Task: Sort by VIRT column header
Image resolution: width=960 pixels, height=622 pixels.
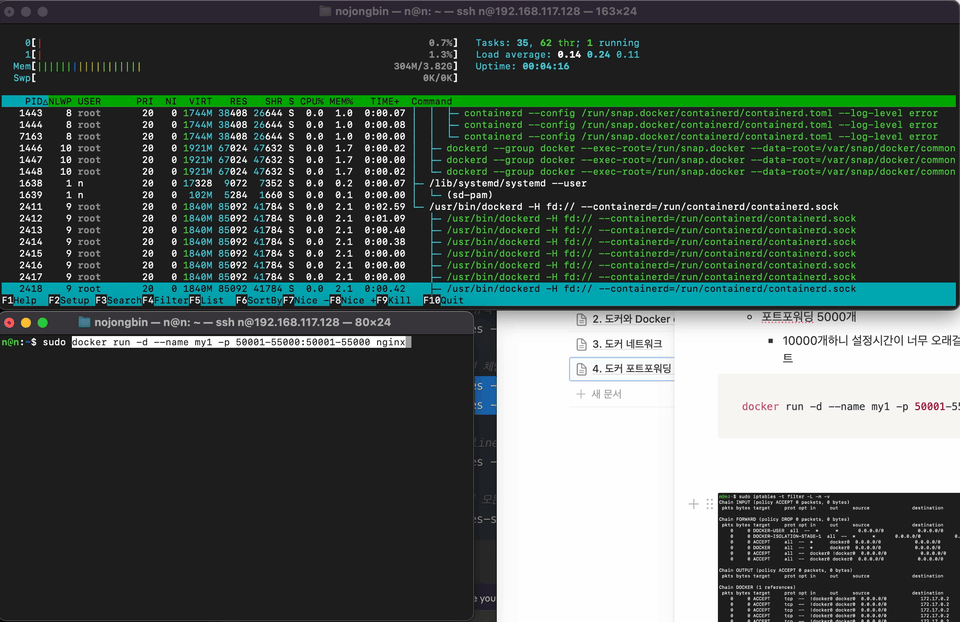Action: 200,102
